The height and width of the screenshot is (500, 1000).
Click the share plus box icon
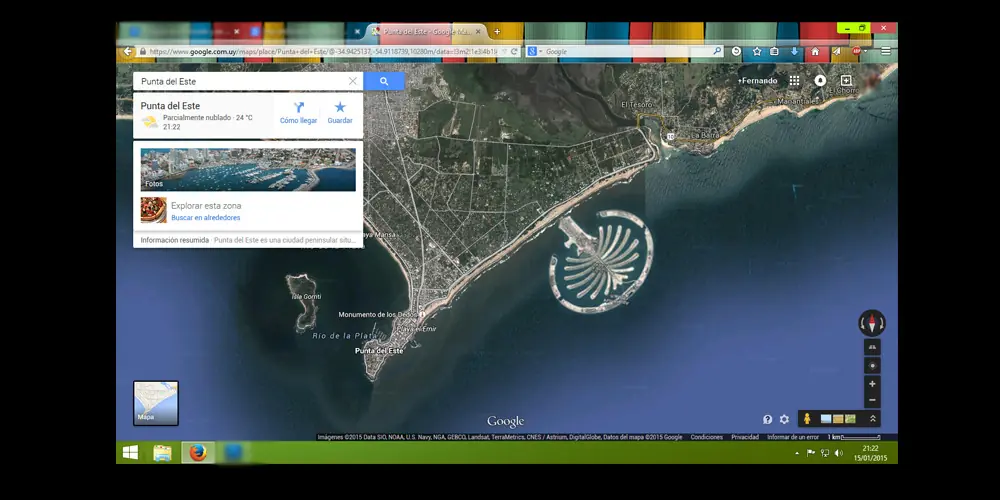[x=846, y=80]
